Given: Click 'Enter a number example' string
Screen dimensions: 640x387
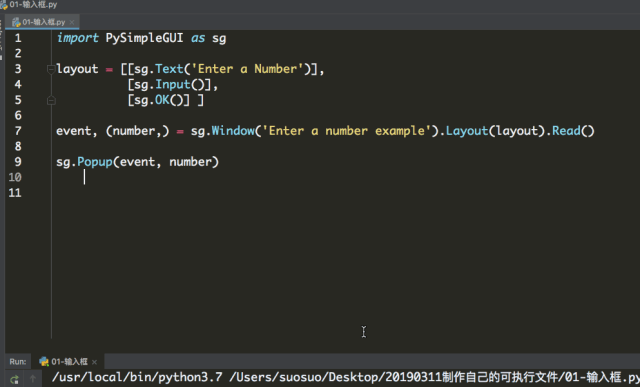Looking at the screenshot, I should pos(347,131).
